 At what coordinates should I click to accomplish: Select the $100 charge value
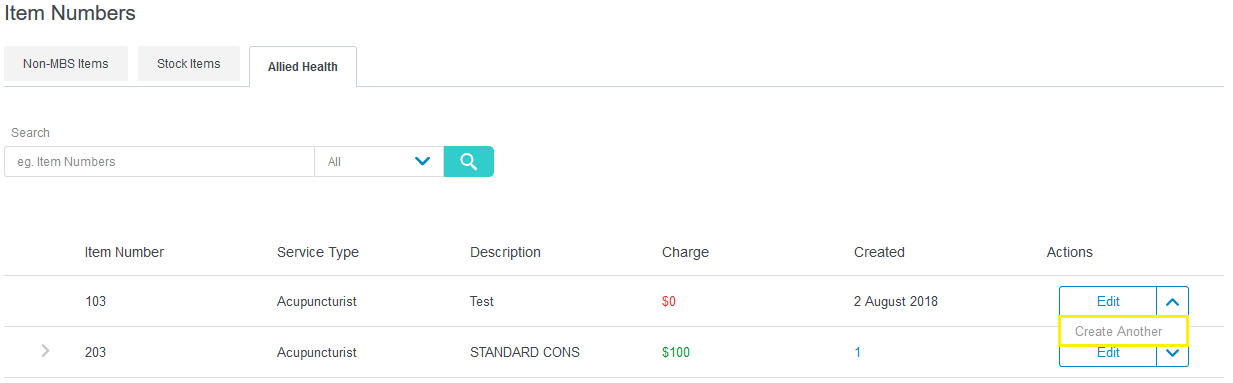(x=676, y=352)
